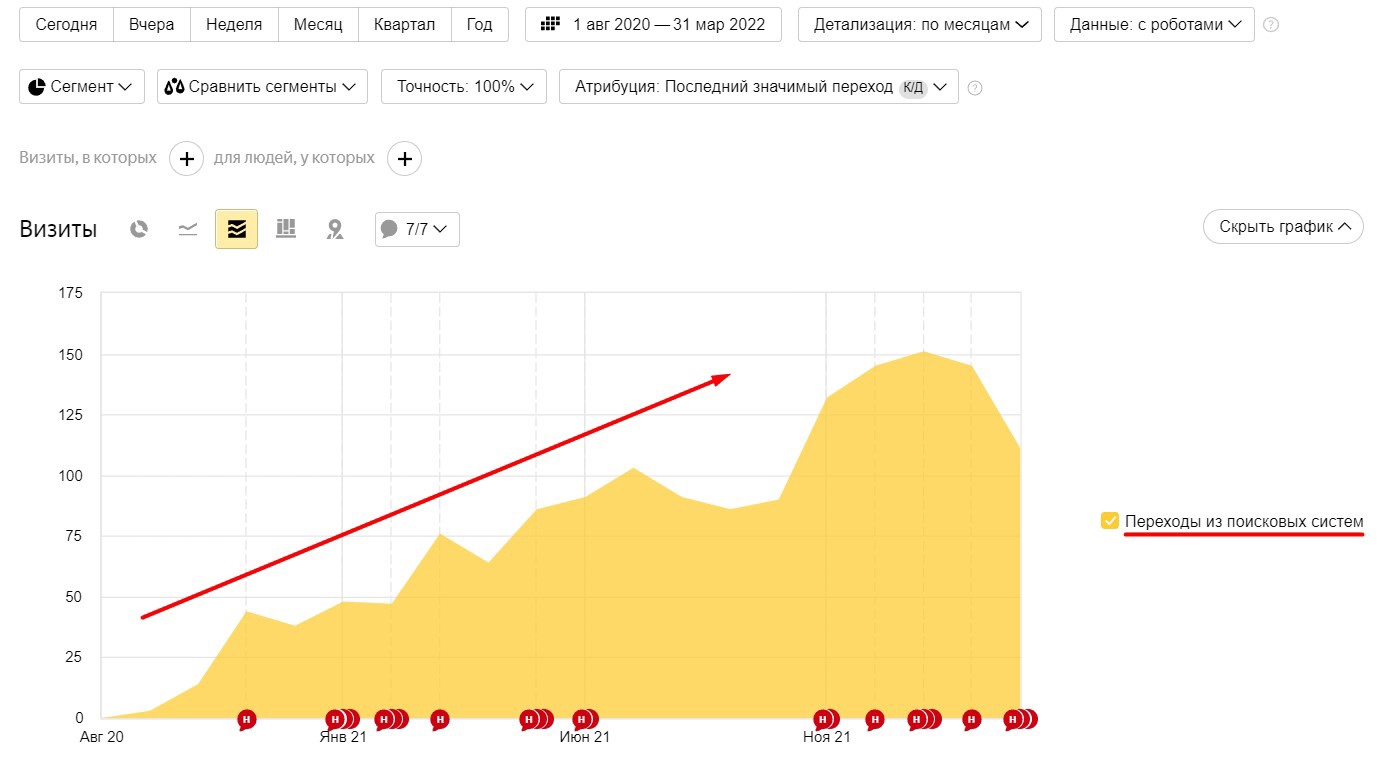The height and width of the screenshot is (766, 1384).
Task: Open Атрибуция: Последний значимый переход dropdown
Action: pyautogui.click(x=759, y=86)
